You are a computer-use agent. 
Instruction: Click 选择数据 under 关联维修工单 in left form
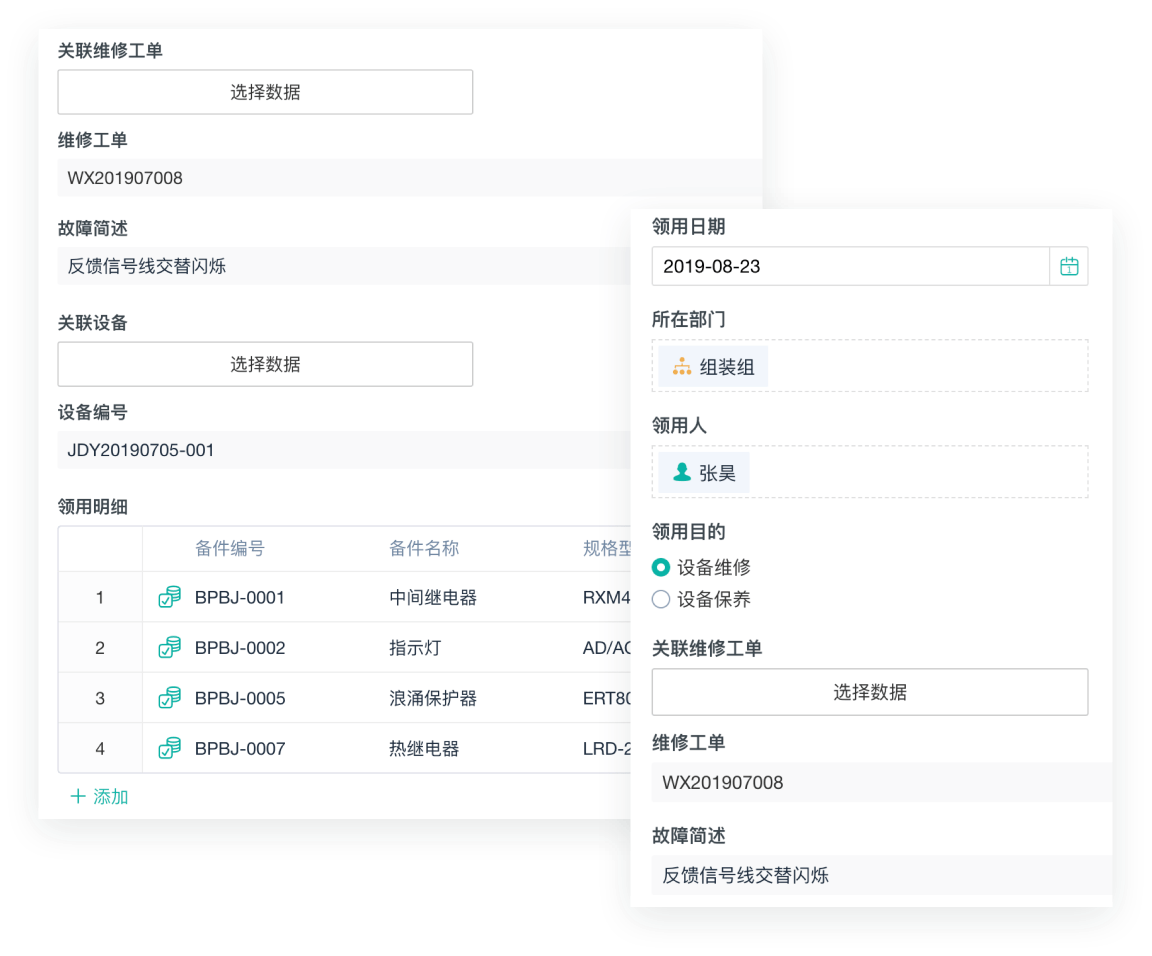(265, 92)
